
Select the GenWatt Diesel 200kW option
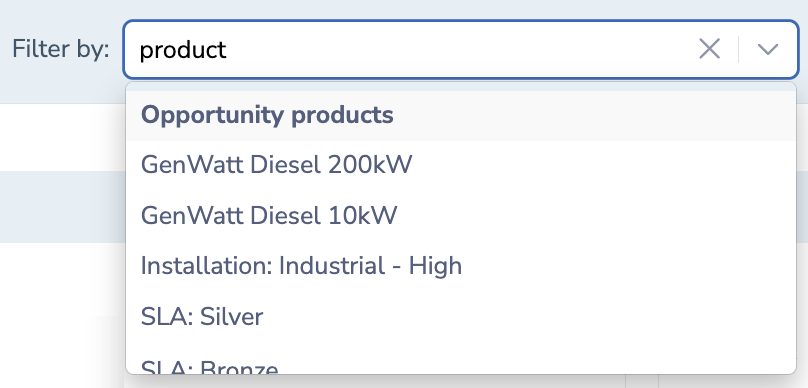(461, 165)
